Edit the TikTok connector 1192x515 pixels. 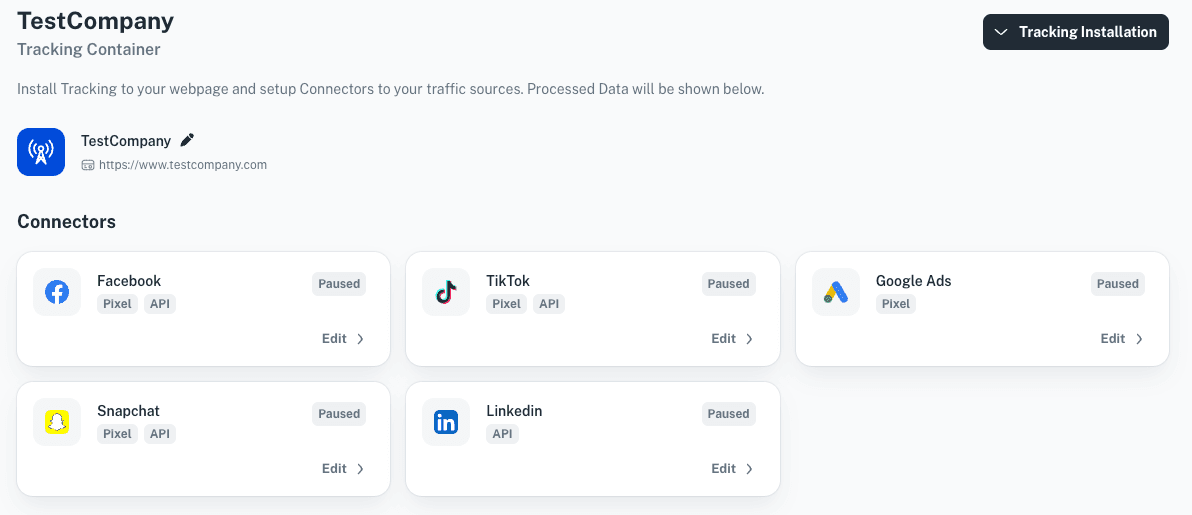(732, 339)
